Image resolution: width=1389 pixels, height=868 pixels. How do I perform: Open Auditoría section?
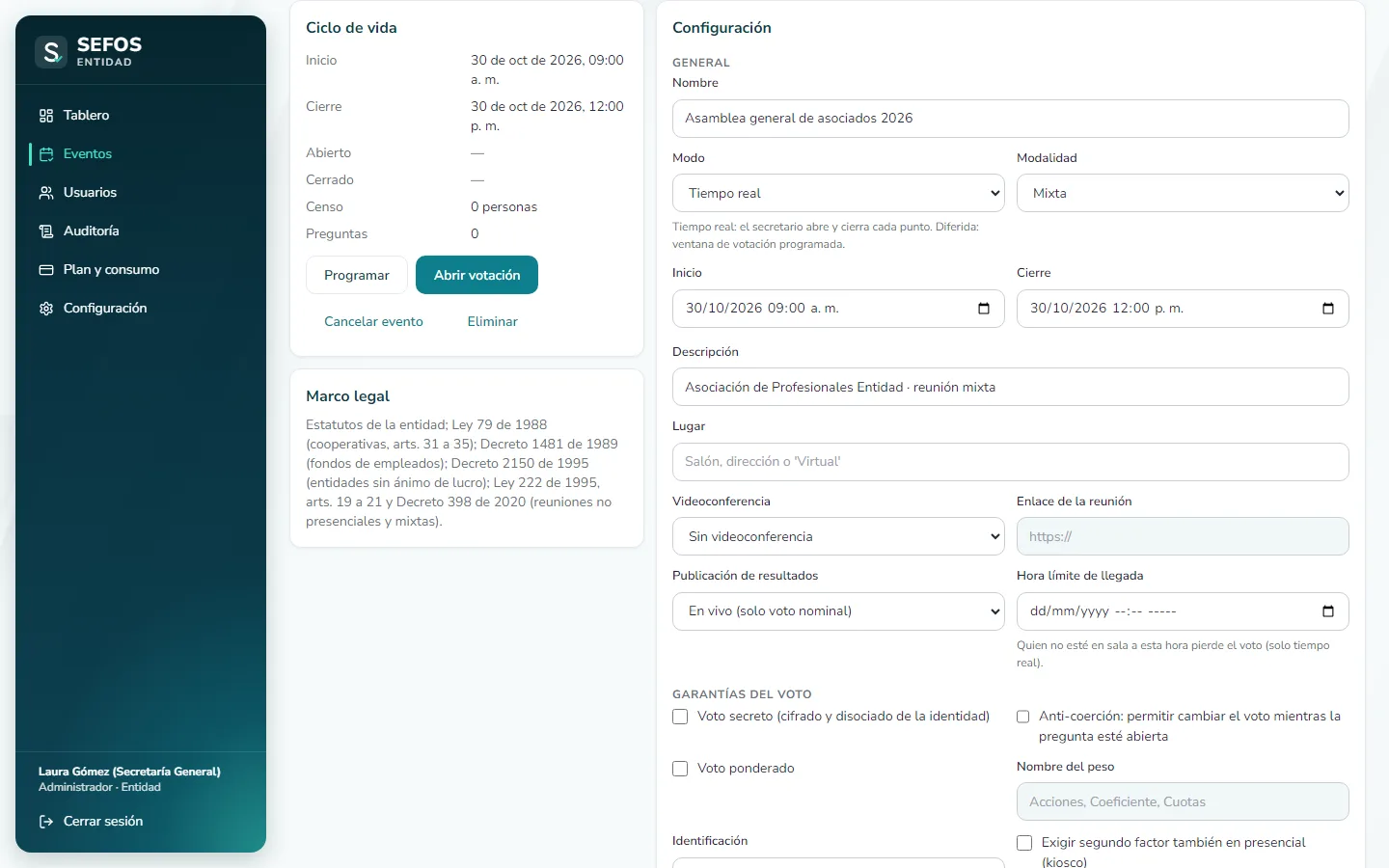(141, 231)
